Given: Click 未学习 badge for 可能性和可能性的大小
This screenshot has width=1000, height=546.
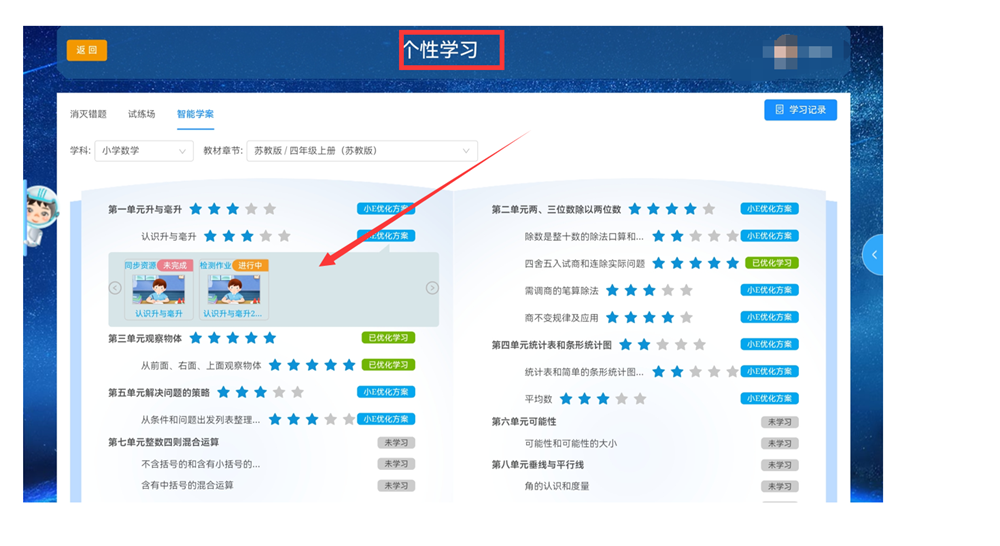Looking at the screenshot, I should [779, 443].
